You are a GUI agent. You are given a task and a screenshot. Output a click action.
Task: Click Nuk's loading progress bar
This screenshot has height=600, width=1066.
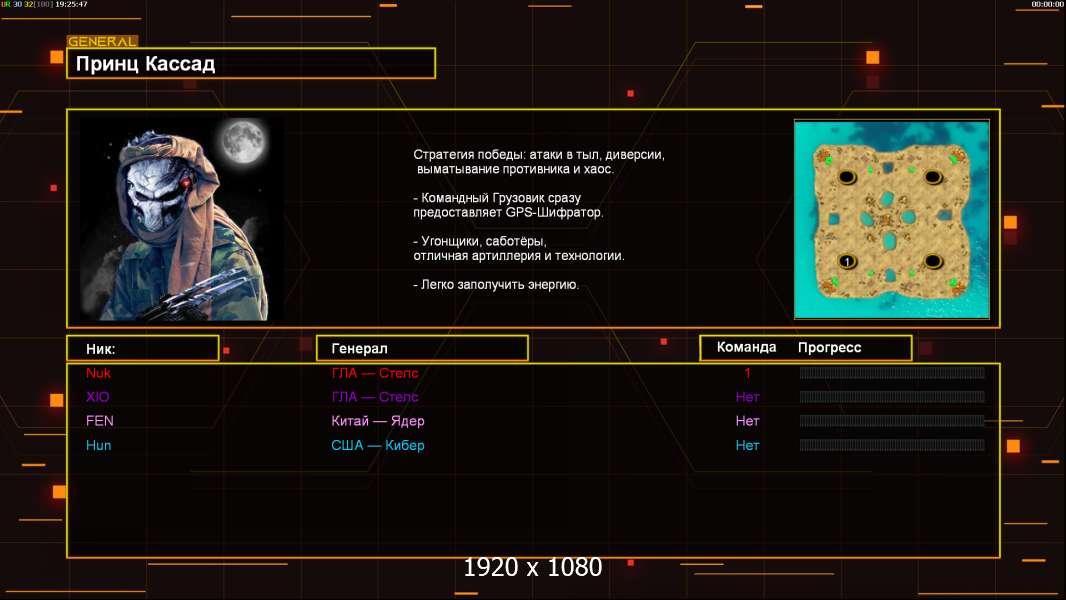(x=892, y=372)
